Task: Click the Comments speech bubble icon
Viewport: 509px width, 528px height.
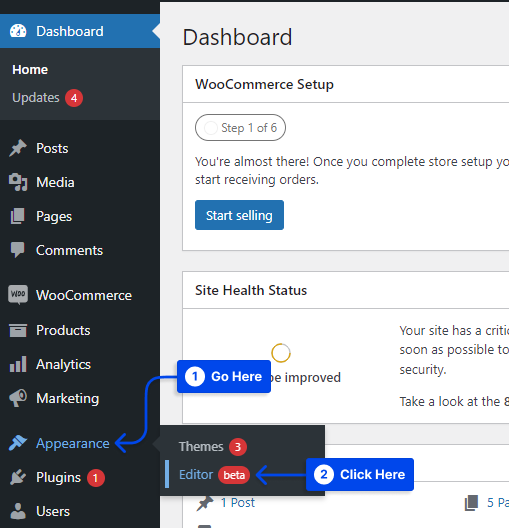Action: (x=18, y=250)
